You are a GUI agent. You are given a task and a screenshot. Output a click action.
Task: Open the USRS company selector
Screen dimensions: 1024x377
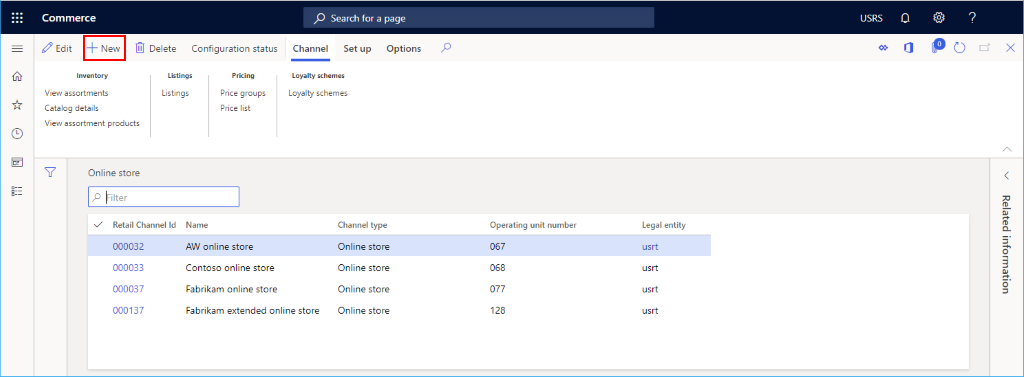(x=871, y=18)
